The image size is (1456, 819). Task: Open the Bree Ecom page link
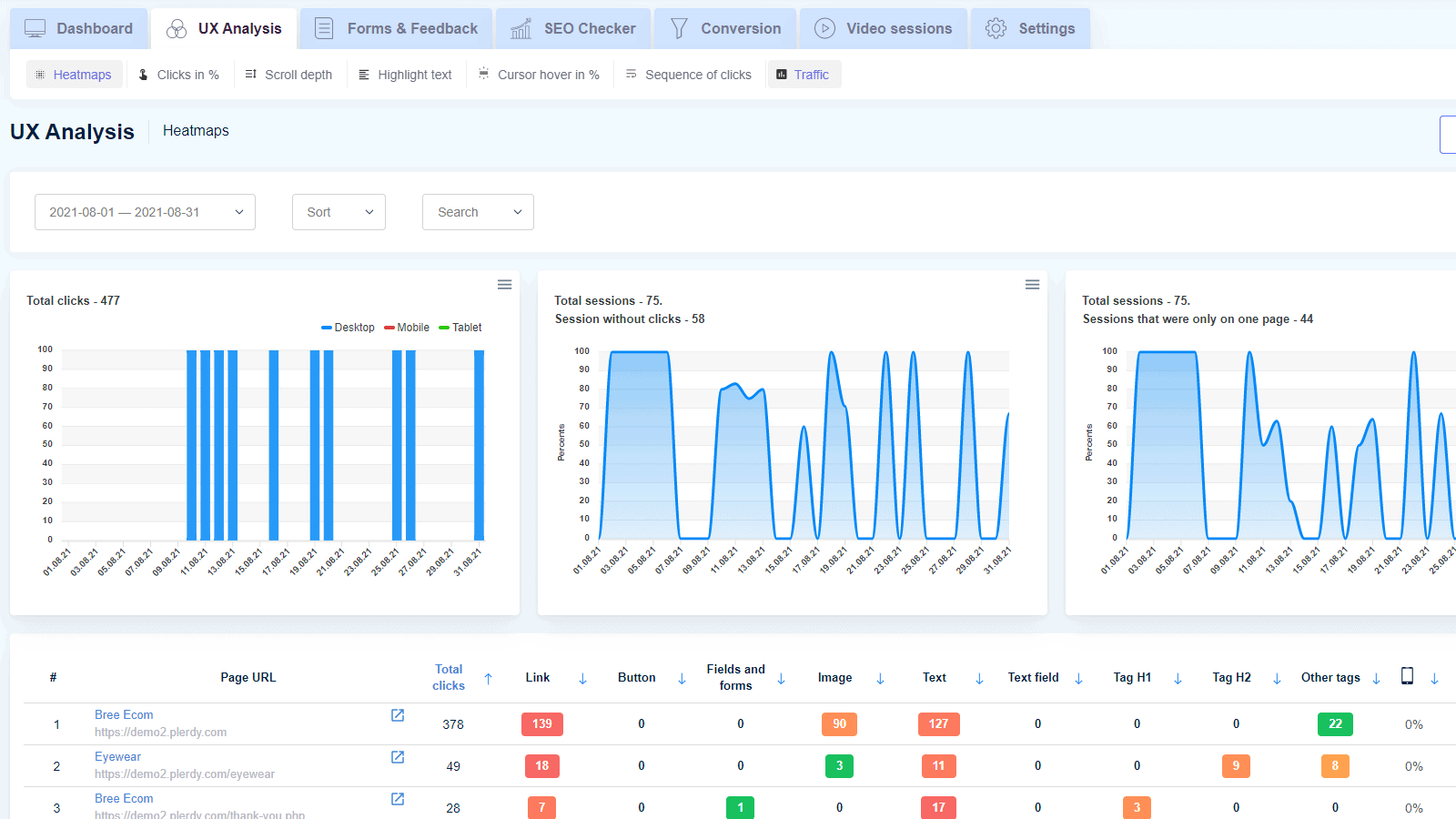[124, 714]
